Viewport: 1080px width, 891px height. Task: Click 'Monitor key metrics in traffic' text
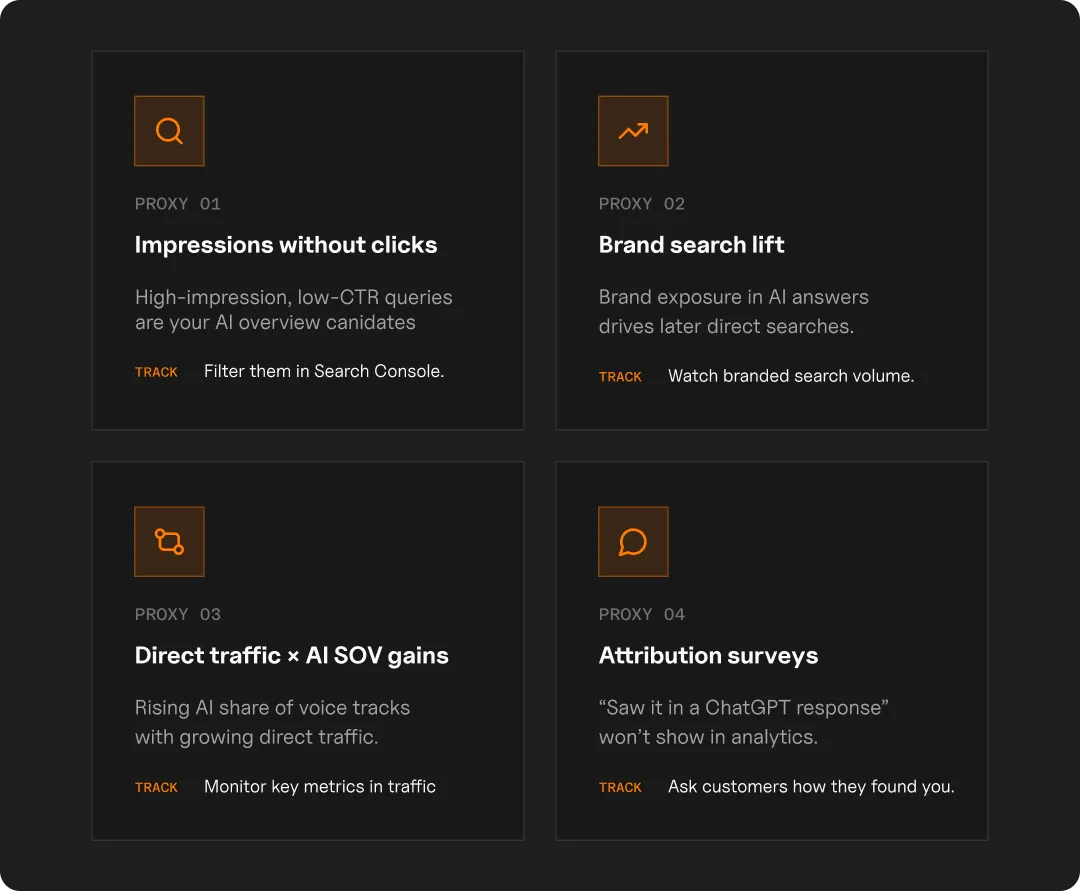point(320,786)
